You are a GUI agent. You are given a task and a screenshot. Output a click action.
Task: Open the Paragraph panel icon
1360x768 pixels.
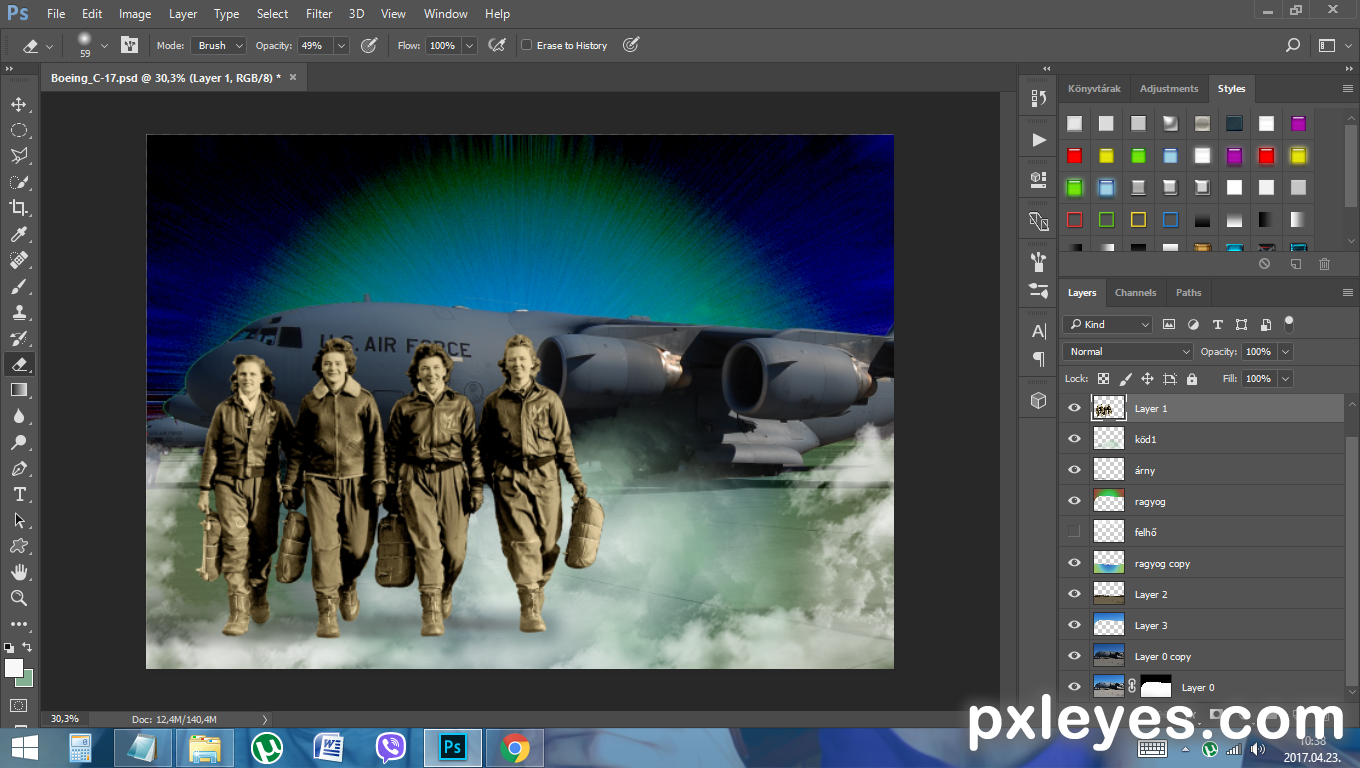[x=1038, y=359]
